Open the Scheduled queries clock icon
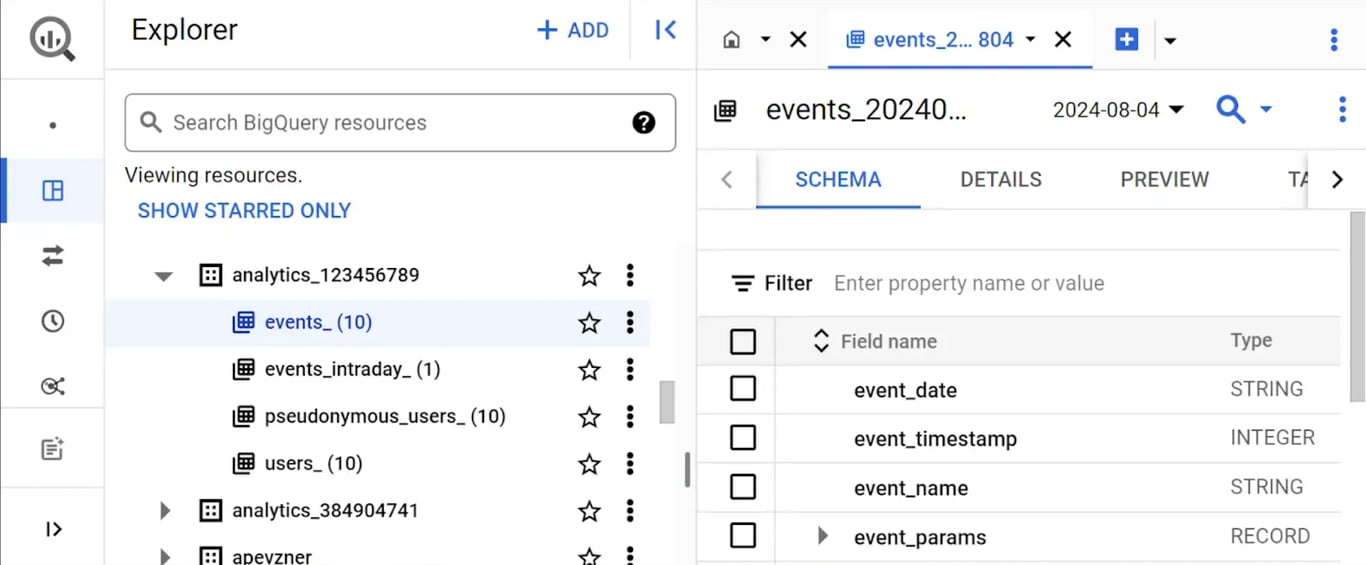Viewport: 1366px width, 565px height. (x=53, y=321)
